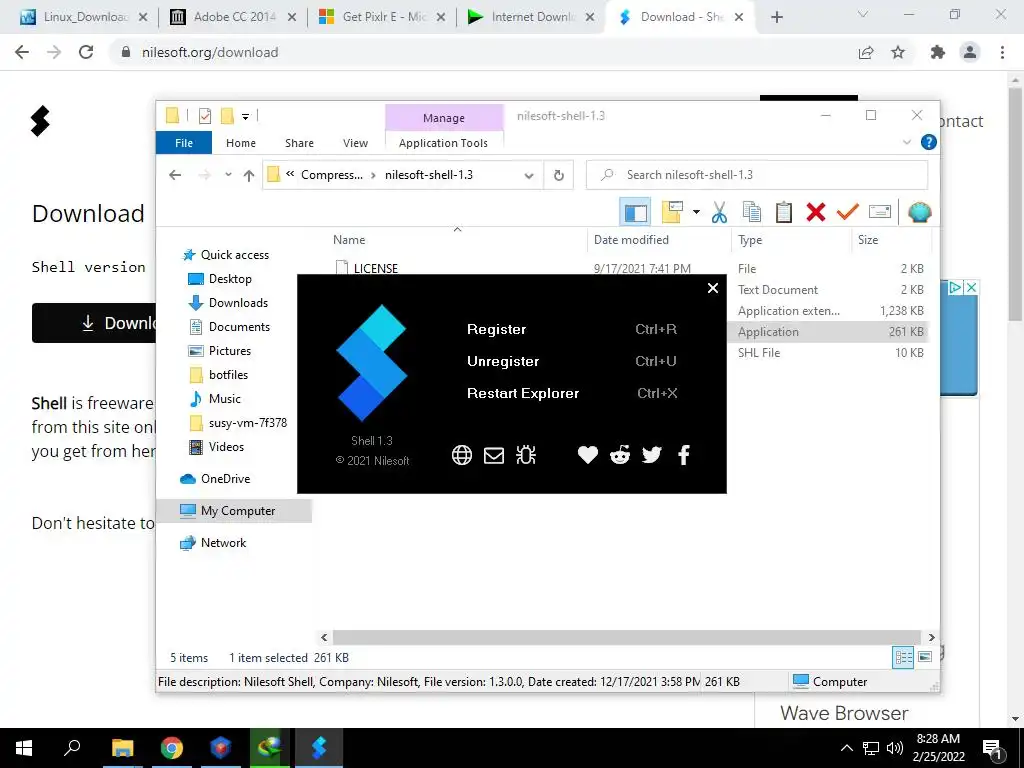Click the Rename toolbar icon

pos(880,212)
